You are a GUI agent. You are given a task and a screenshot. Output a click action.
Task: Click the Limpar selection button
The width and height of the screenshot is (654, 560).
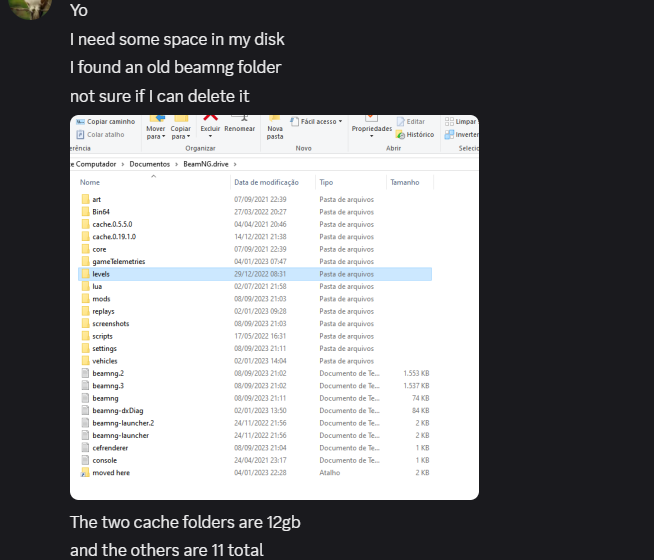(x=461, y=121)
